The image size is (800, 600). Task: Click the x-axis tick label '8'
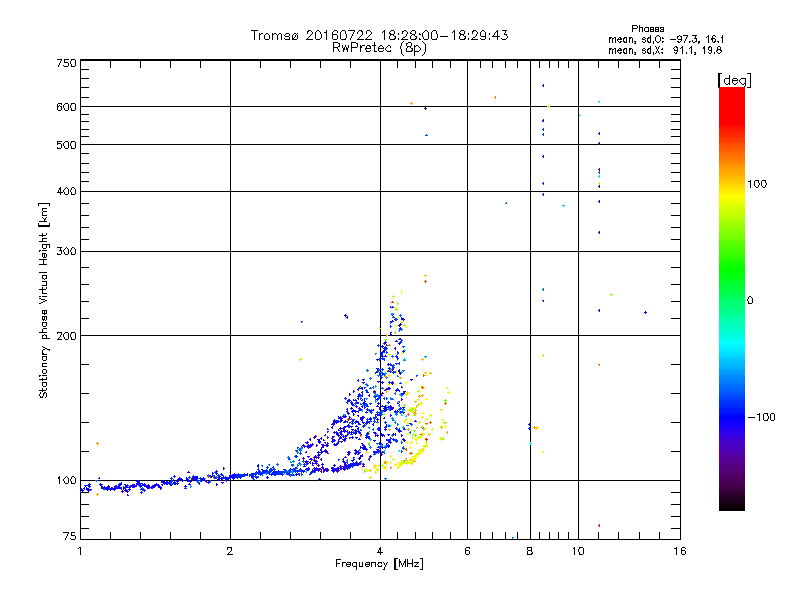click(x=530, y=551)
